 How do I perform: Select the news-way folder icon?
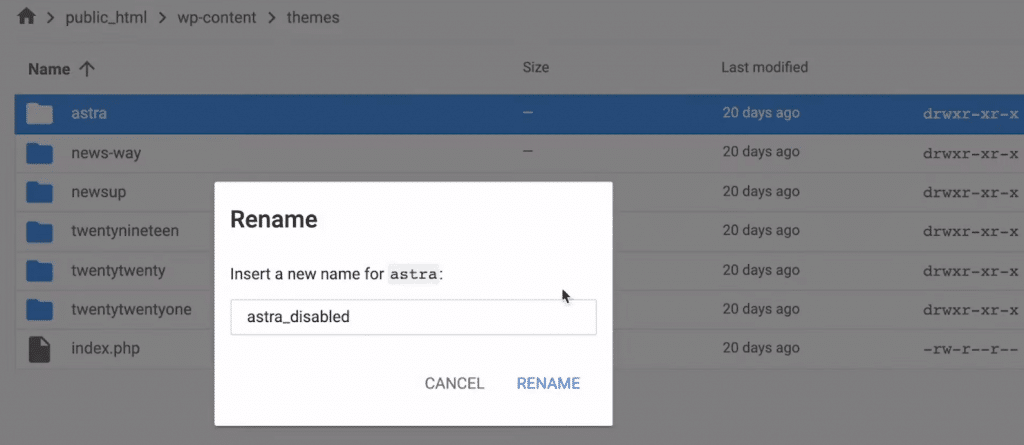(39, 154)
